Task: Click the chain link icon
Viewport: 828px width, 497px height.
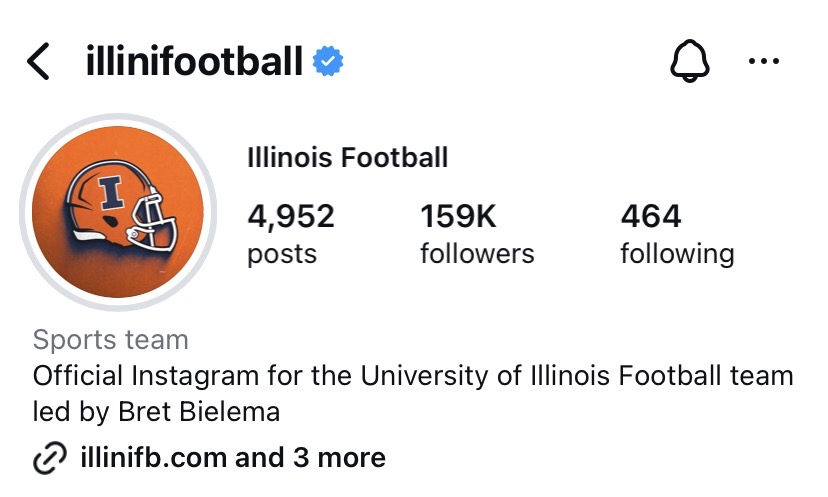Action: click(x=49, y=458)
